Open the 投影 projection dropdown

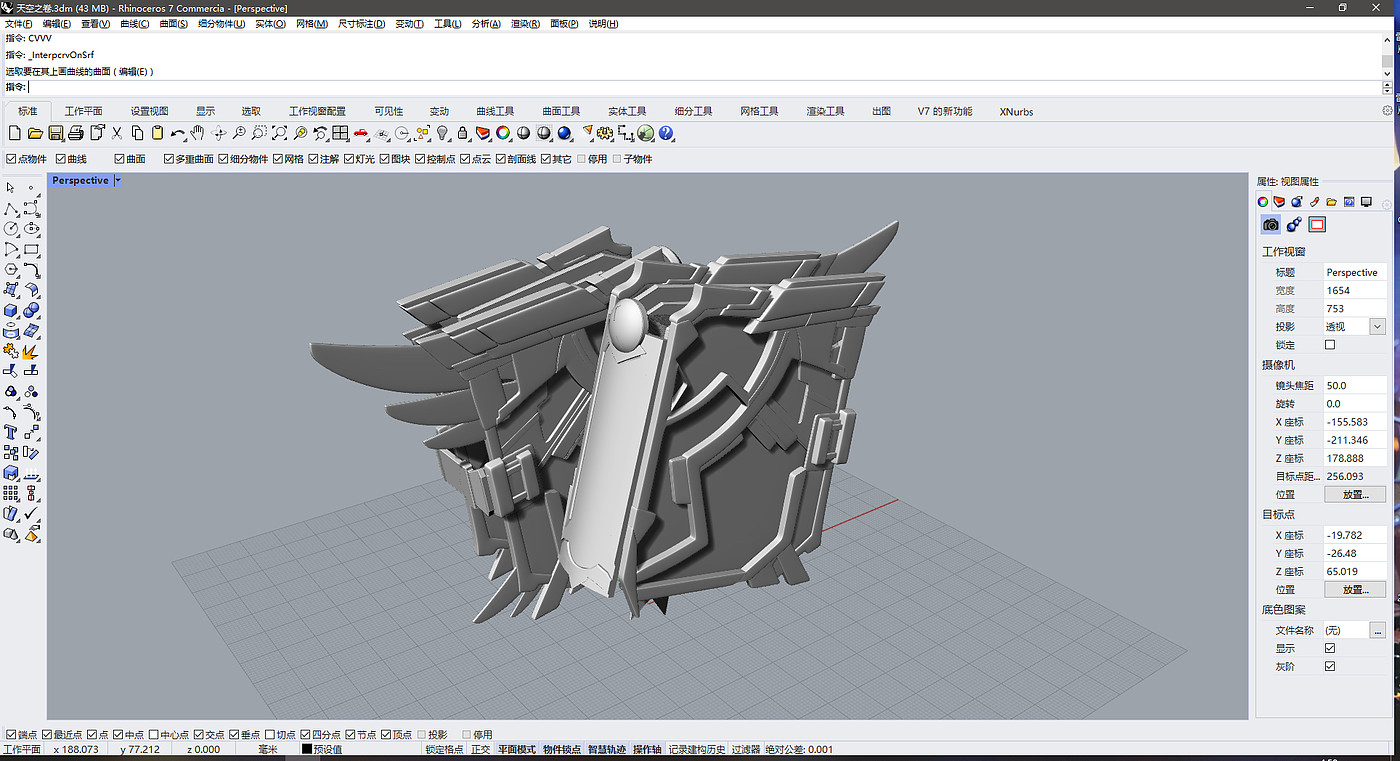(x=1377, y=327)
